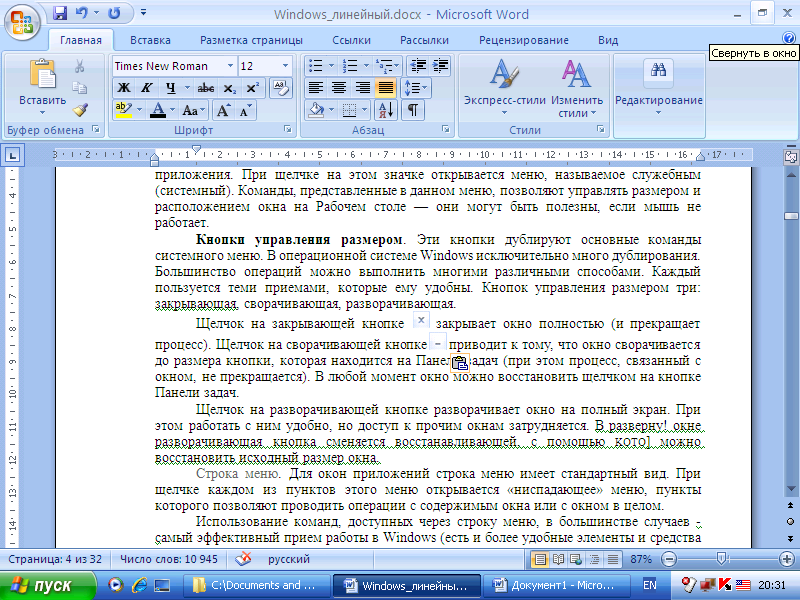Activate the Format Painter brush
The width and height of the screenshot is (800, 600).
[x=80, y=109]
